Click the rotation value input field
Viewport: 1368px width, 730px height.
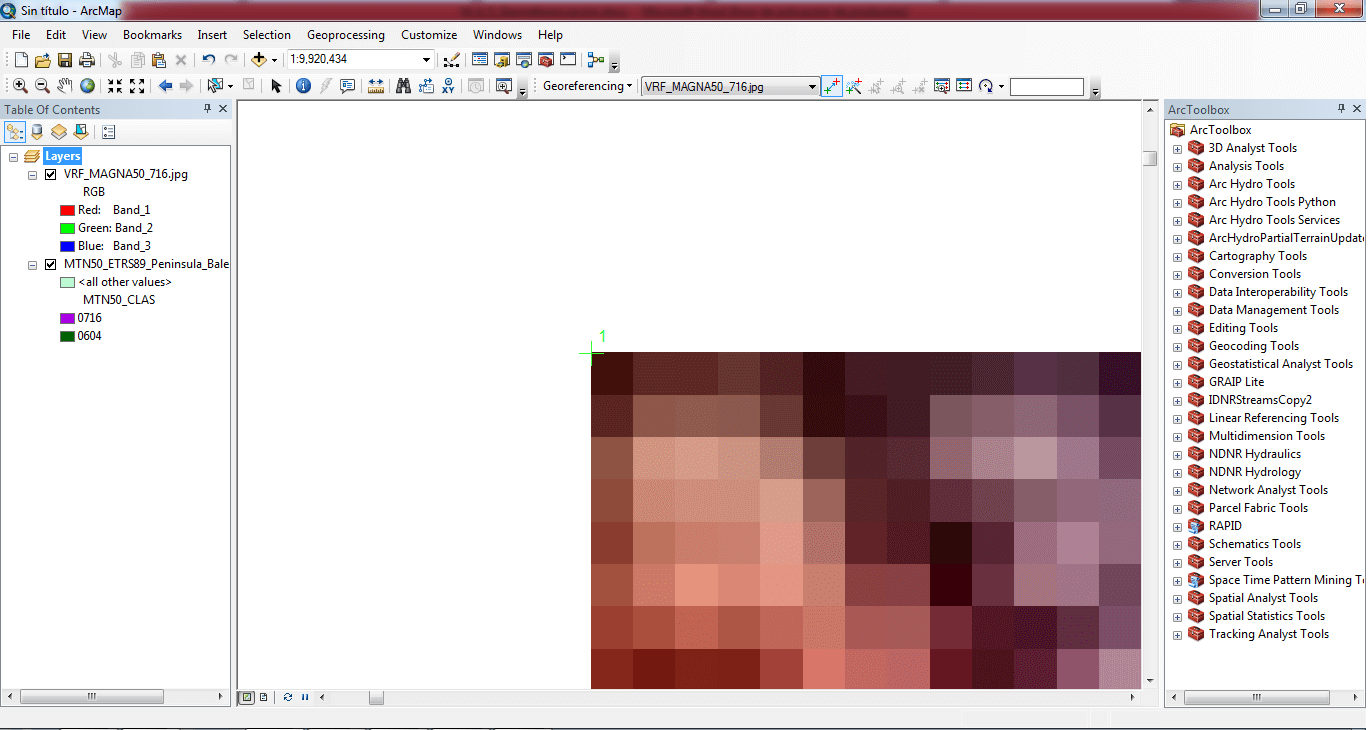pyautogui.click(x=1046, y=87)
